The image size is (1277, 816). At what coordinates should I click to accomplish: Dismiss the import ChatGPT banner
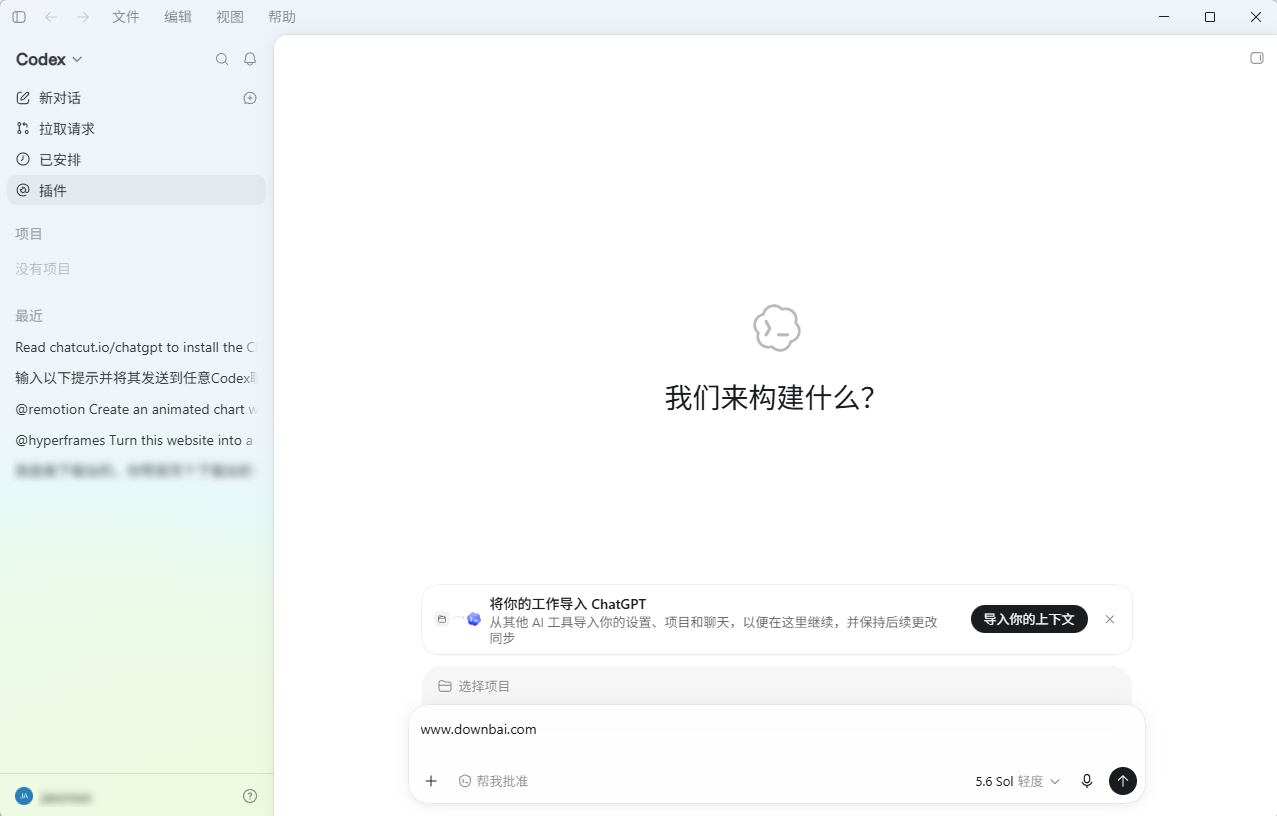1110,619
